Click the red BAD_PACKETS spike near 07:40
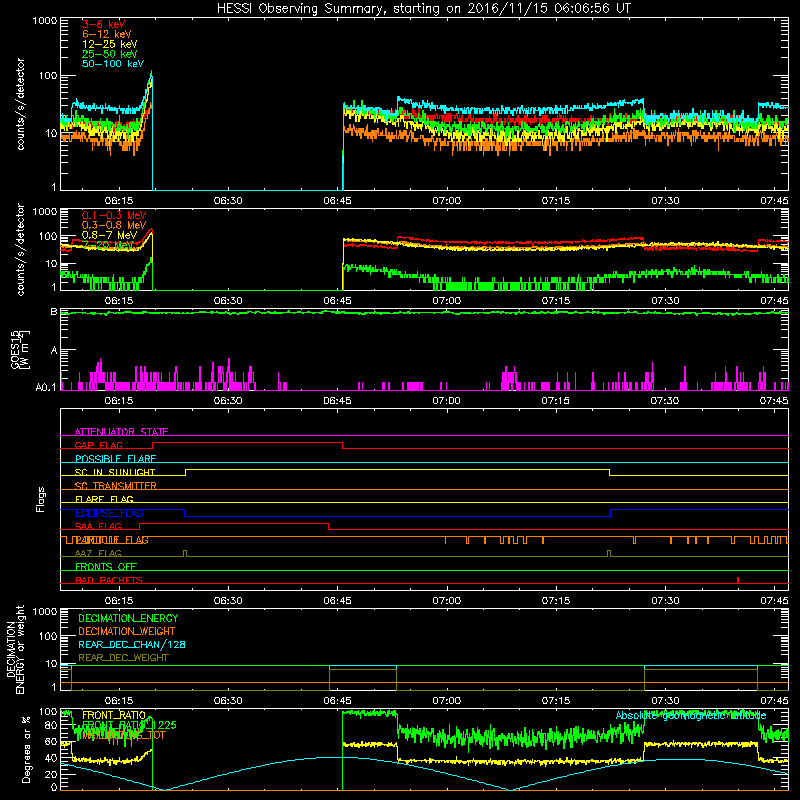Image resolution: width=800 pixels, height=800 pixels. [738, 580]
